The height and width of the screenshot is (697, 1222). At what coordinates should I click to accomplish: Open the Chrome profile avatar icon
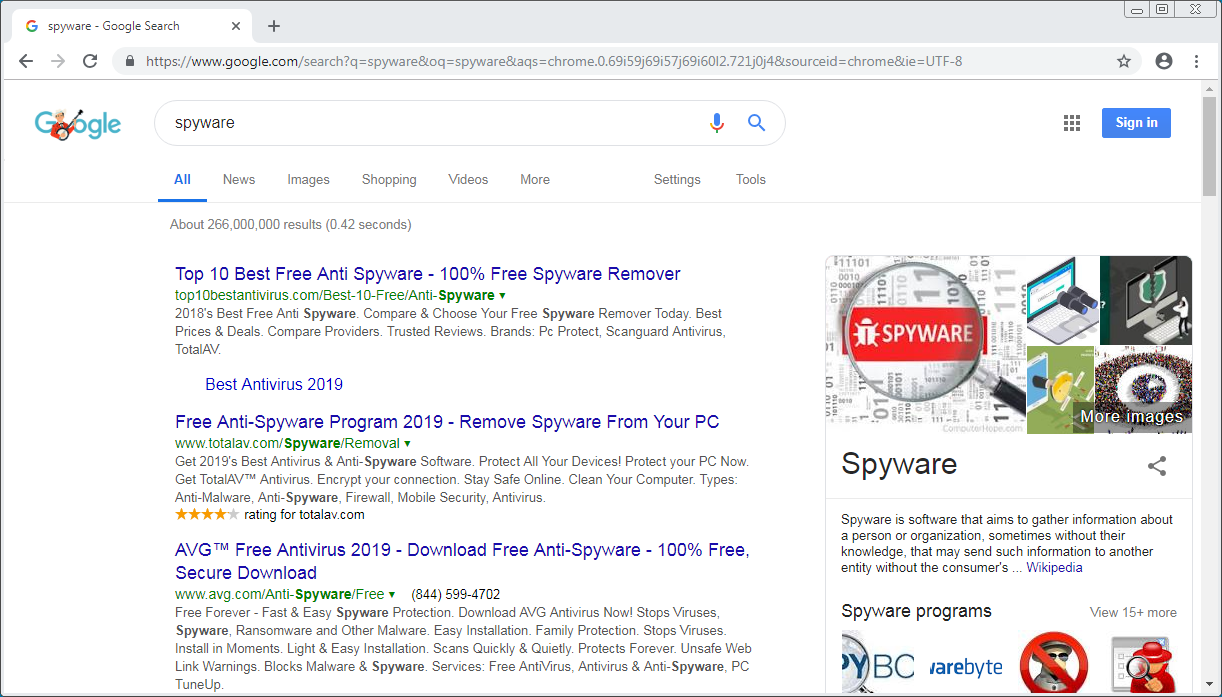click(x=1163, y=61)
